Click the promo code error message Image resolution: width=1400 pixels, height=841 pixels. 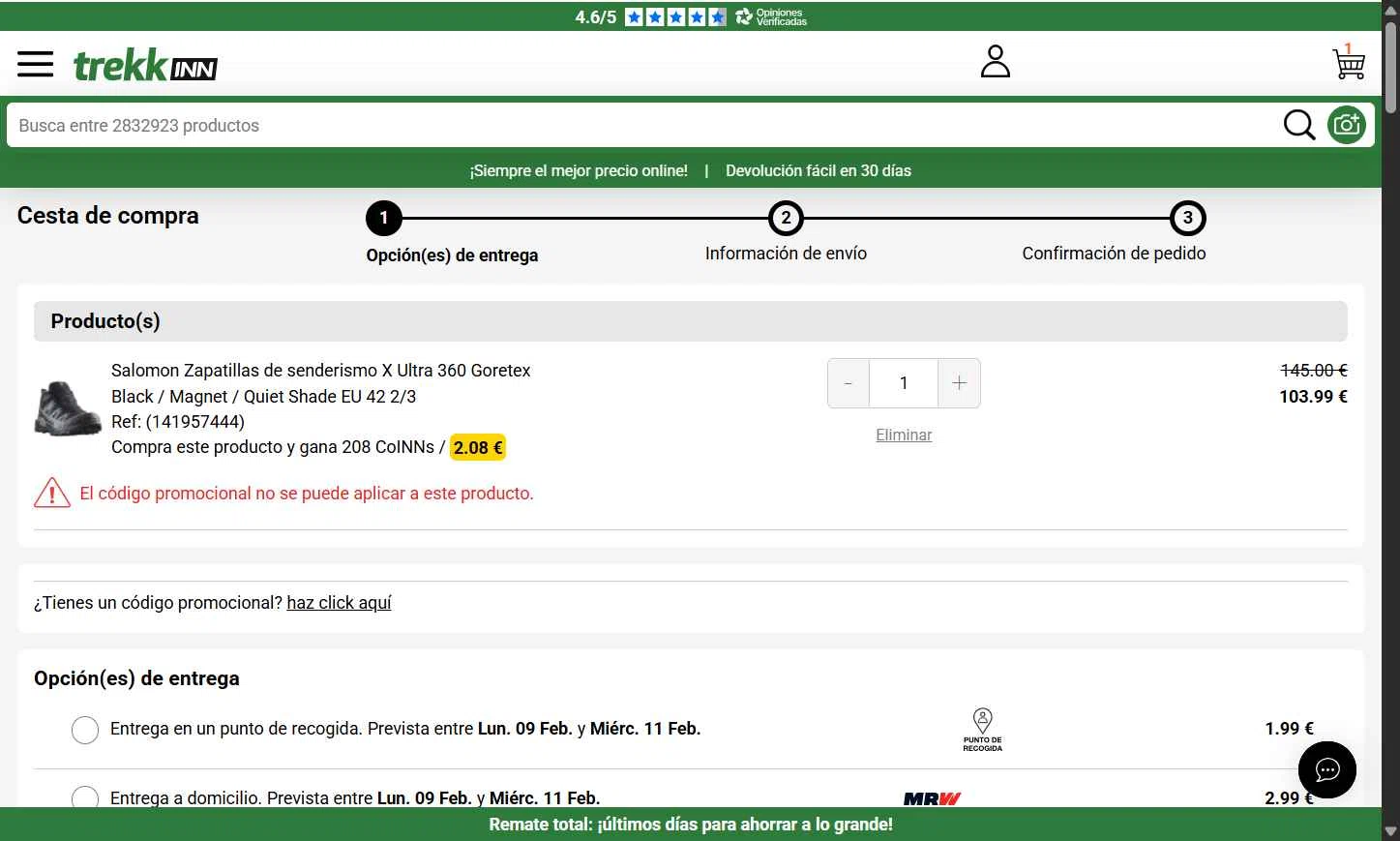point(307,493)
